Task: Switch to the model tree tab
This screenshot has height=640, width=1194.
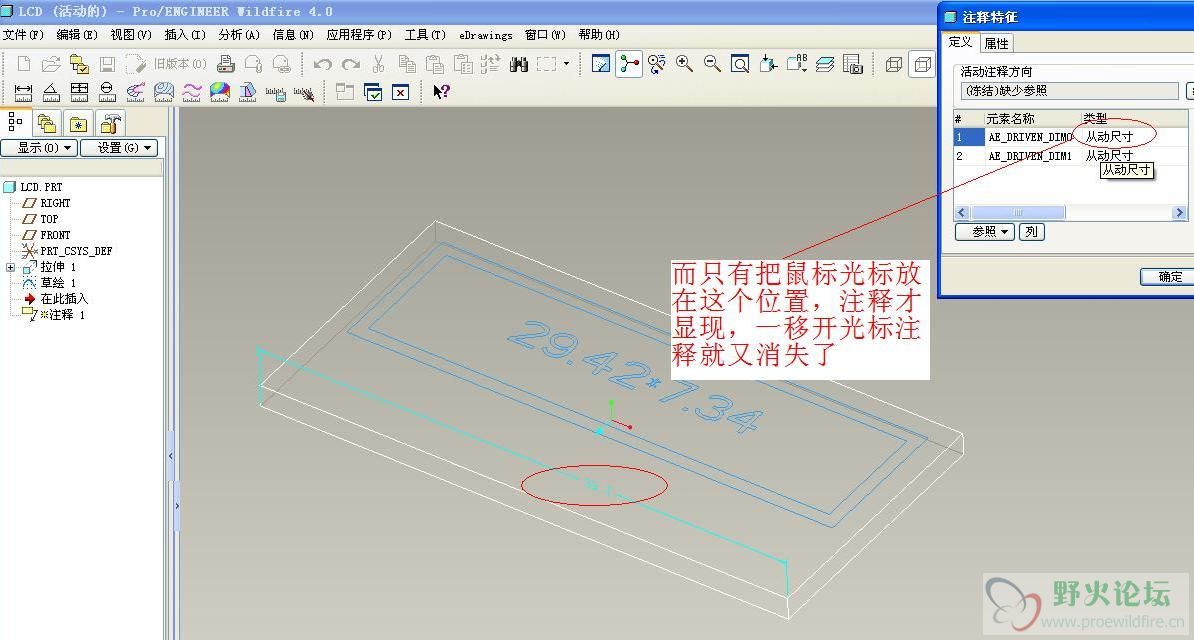Action: point(15,122)
